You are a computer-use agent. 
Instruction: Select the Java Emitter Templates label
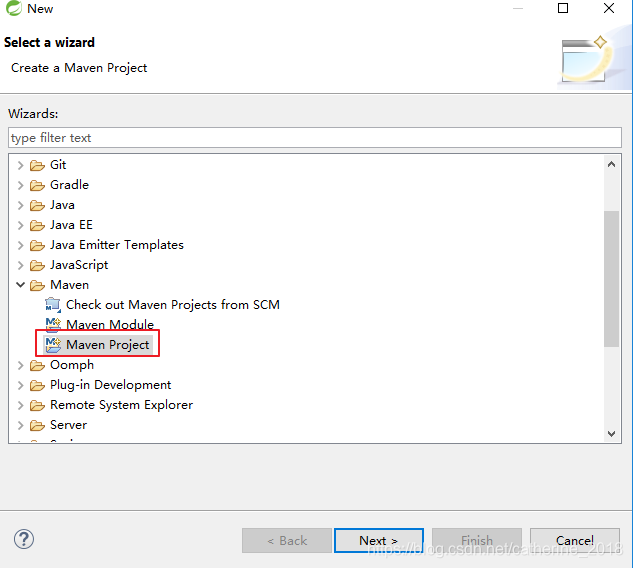click(x=117, y=245)
